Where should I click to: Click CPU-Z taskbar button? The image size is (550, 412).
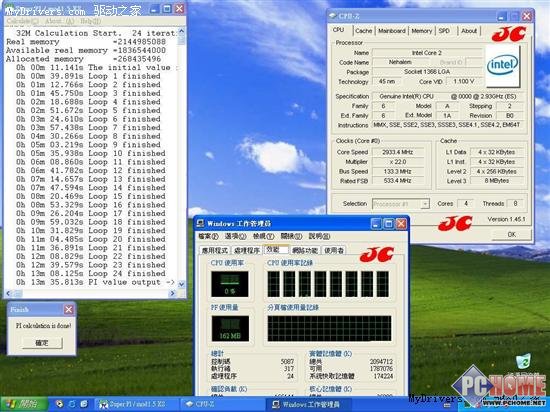[222, 404]
